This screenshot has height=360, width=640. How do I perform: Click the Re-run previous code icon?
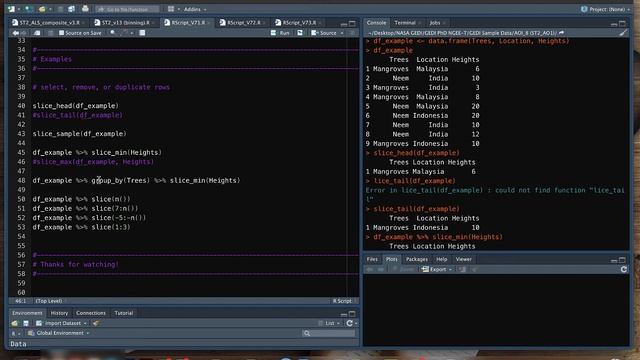click(x=300, y=33)
